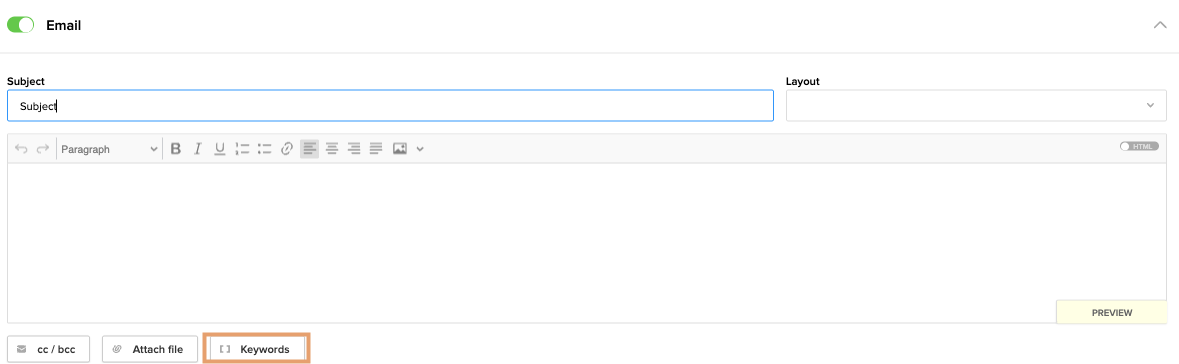Screen dimensions: 1179x364
Task: Open the Layout dropdown
Action: pos(976,105)
